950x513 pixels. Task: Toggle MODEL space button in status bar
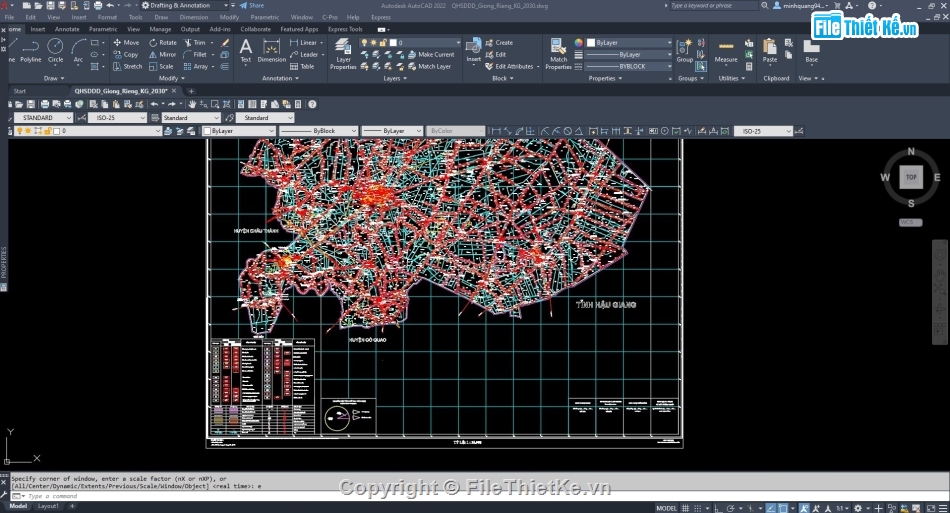click(x=666, y=508)
